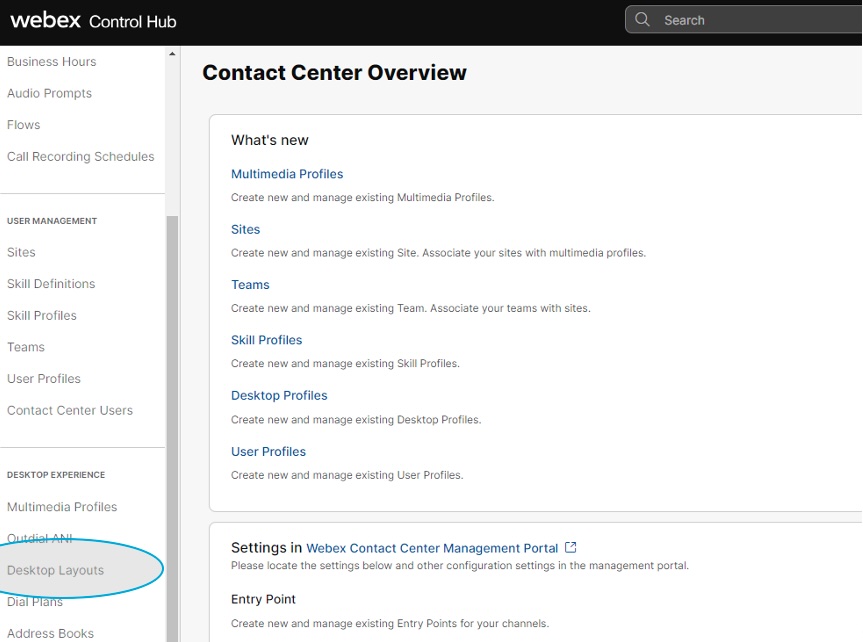Open Business Hours in sidebar
Screen dimensions: 863x642
click(52, 62)
